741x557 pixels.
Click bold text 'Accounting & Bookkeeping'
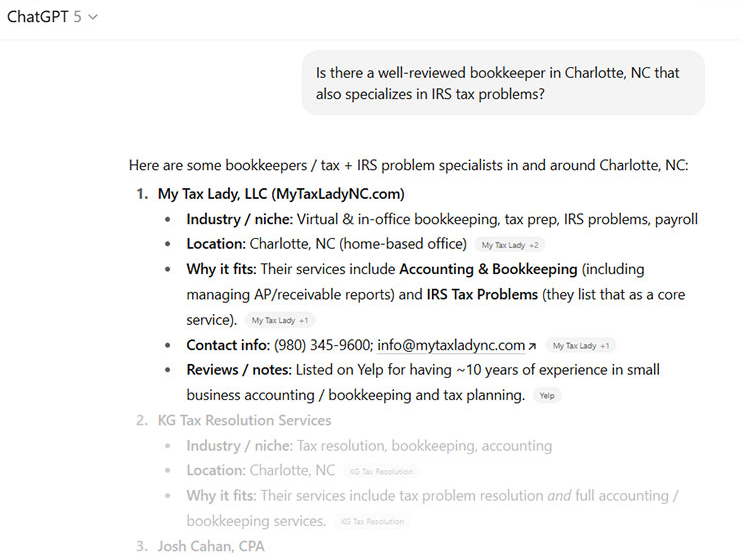coord(488,269)
